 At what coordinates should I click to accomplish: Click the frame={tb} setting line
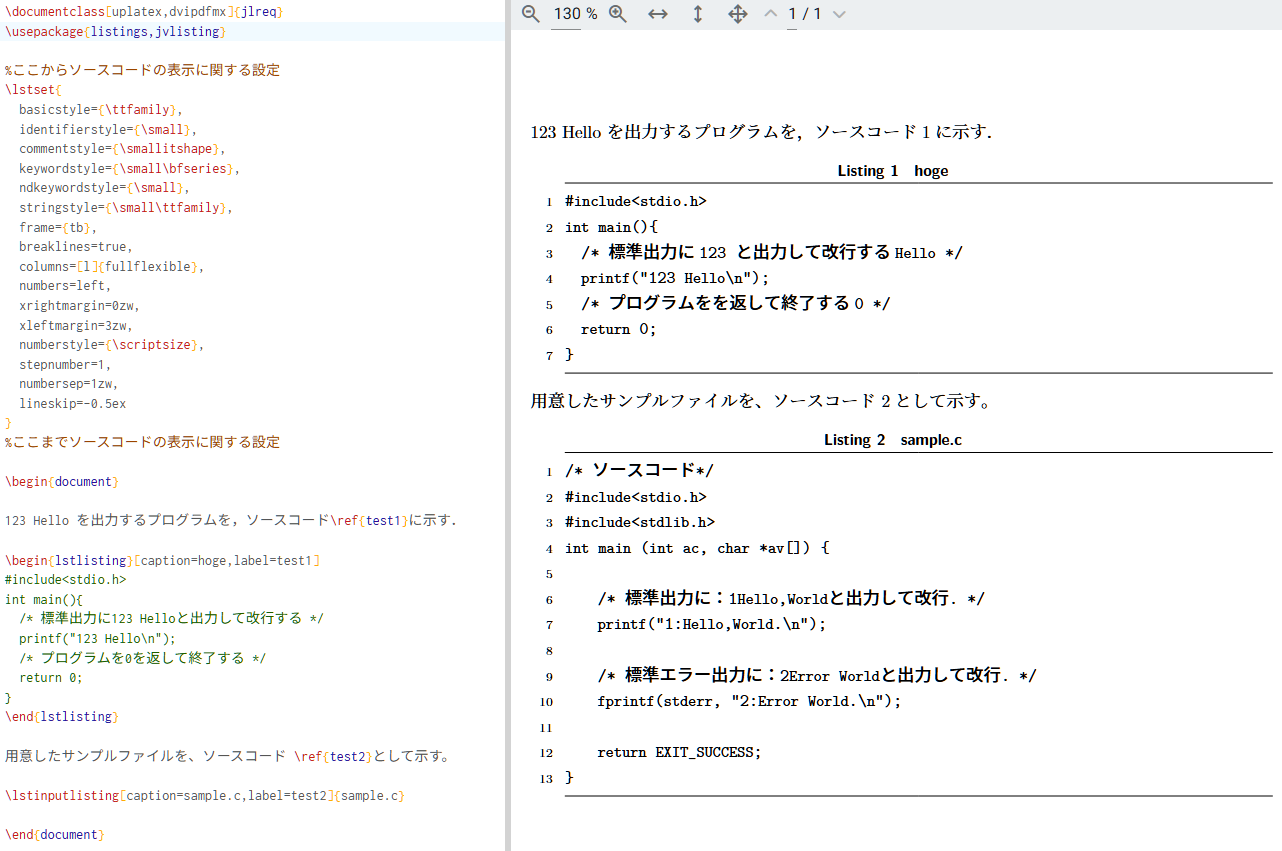click(58, 227)
